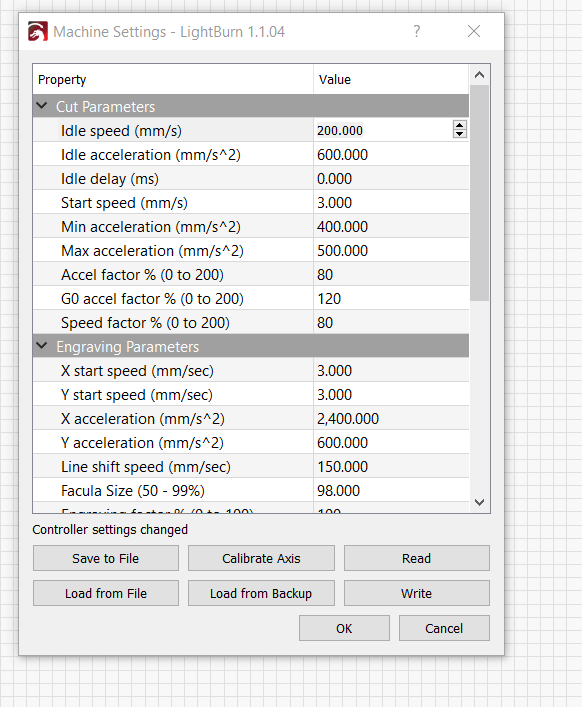
Task: Click the Save to File button
Action: coord(105,558)
